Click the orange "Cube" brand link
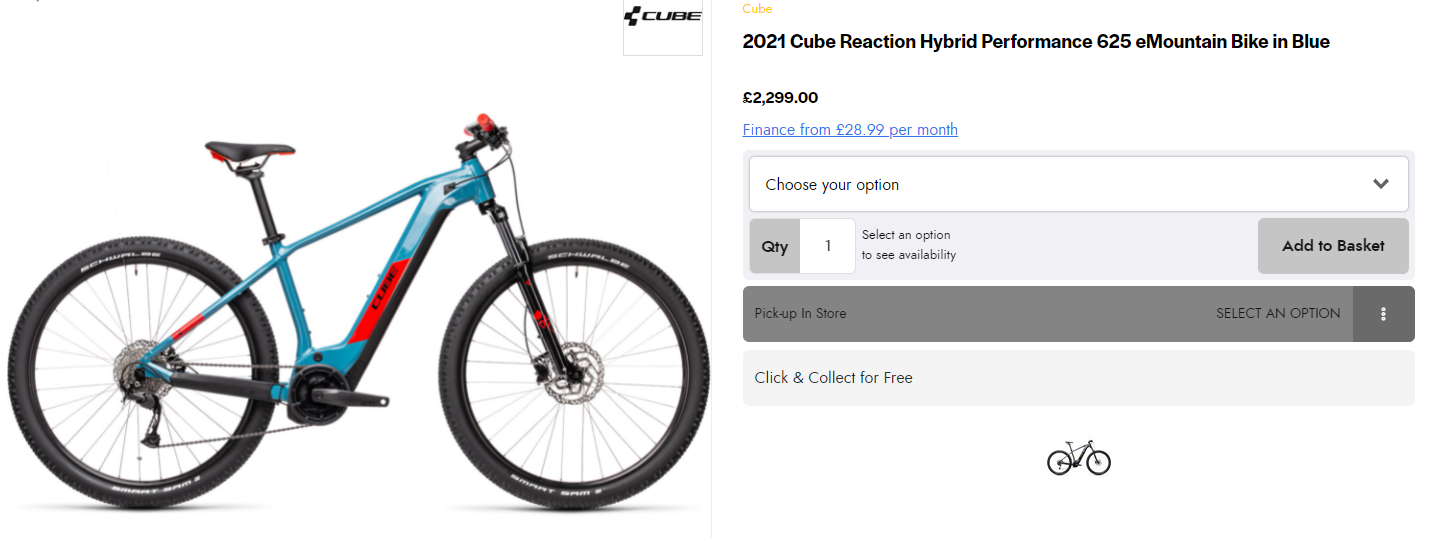 coord(757,9)
